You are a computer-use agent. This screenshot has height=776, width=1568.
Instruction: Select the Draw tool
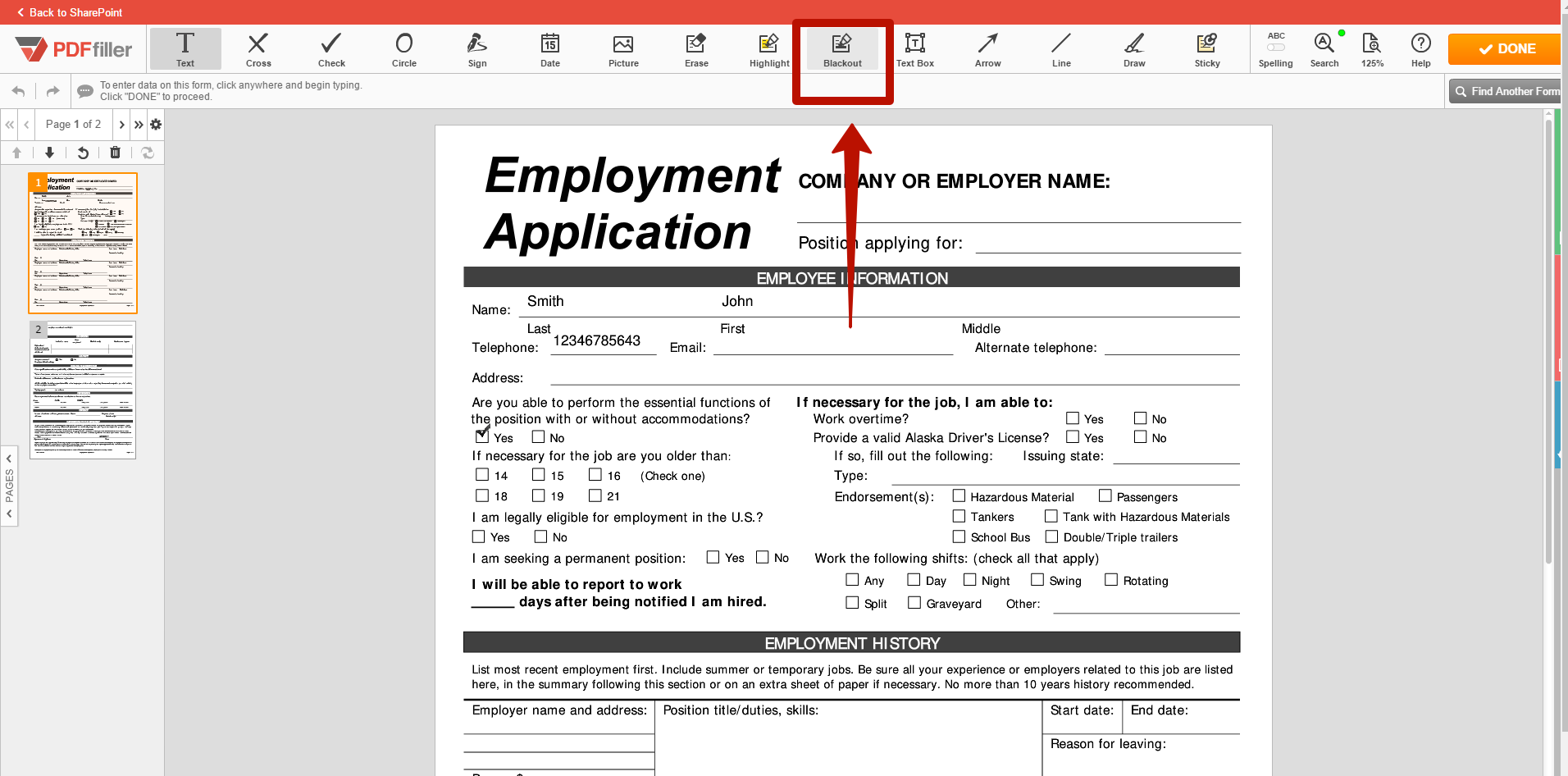[1134, 49]
